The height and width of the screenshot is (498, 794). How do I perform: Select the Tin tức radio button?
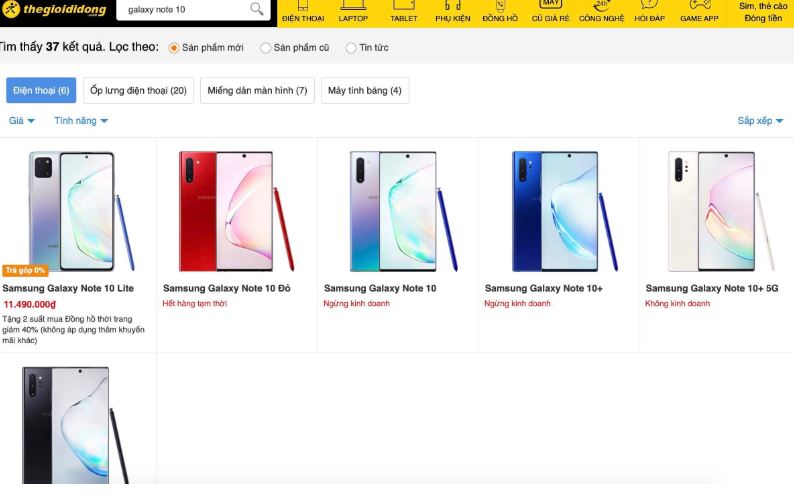click(351, 48)
